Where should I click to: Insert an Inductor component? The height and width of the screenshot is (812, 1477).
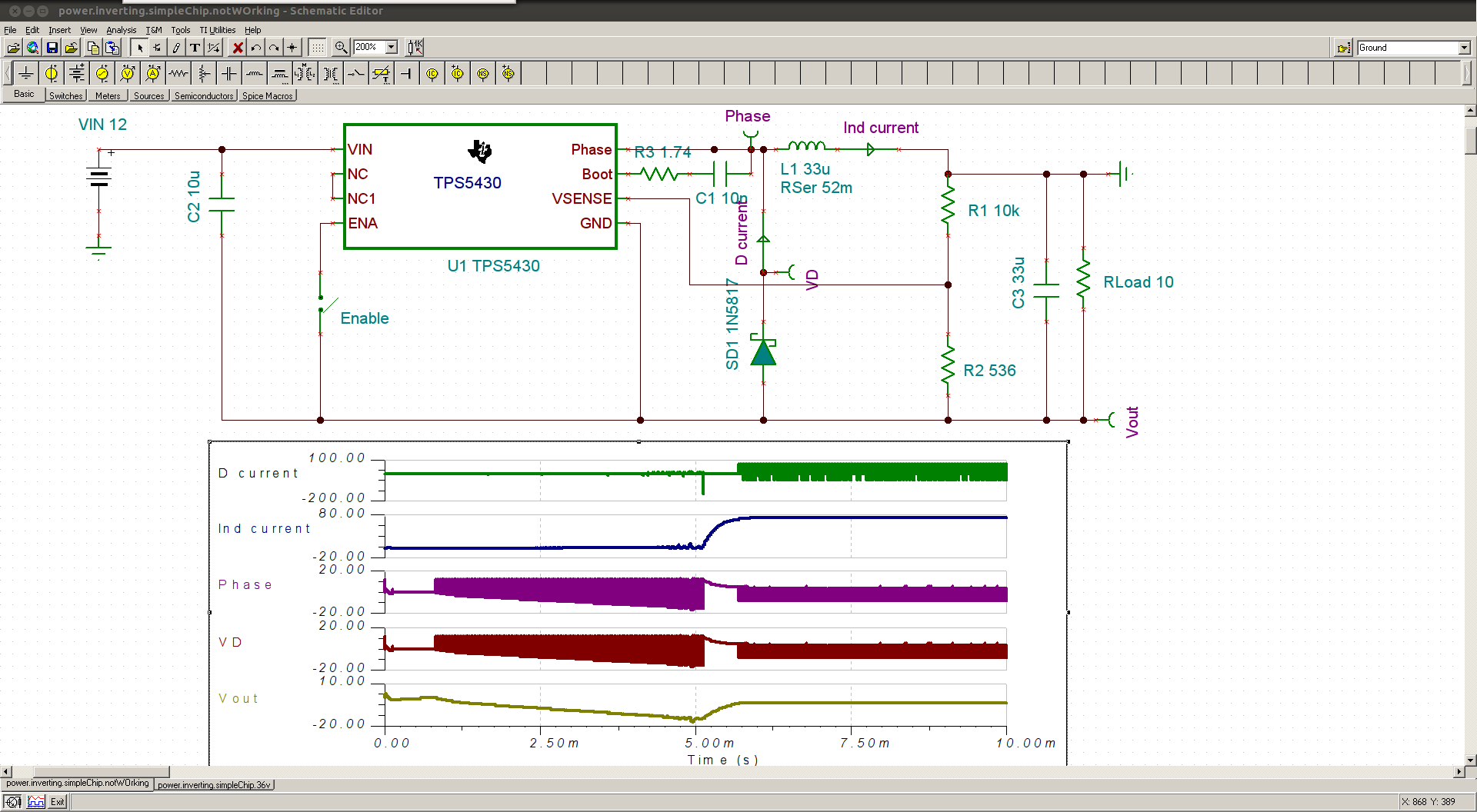255,74
